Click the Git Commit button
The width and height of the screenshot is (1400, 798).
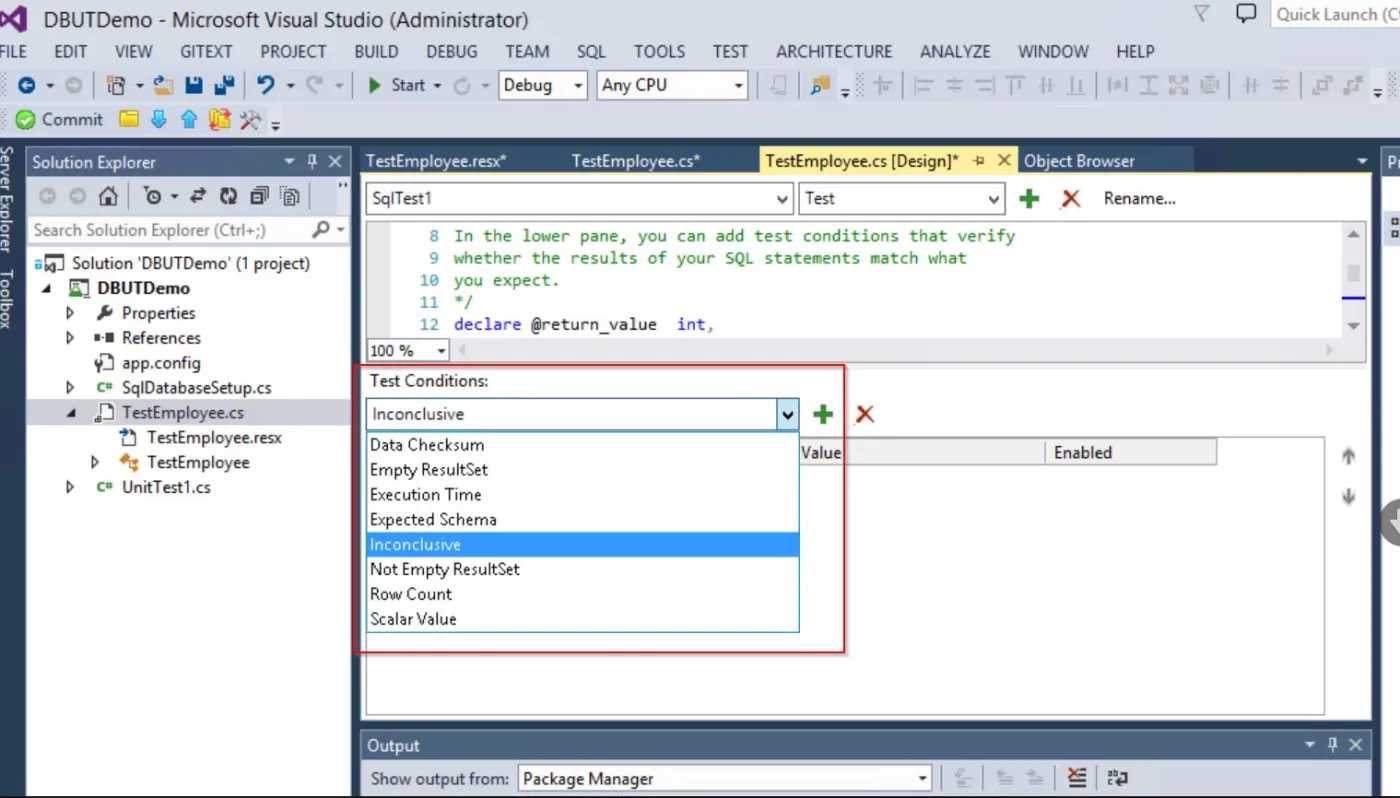point(59,120)
